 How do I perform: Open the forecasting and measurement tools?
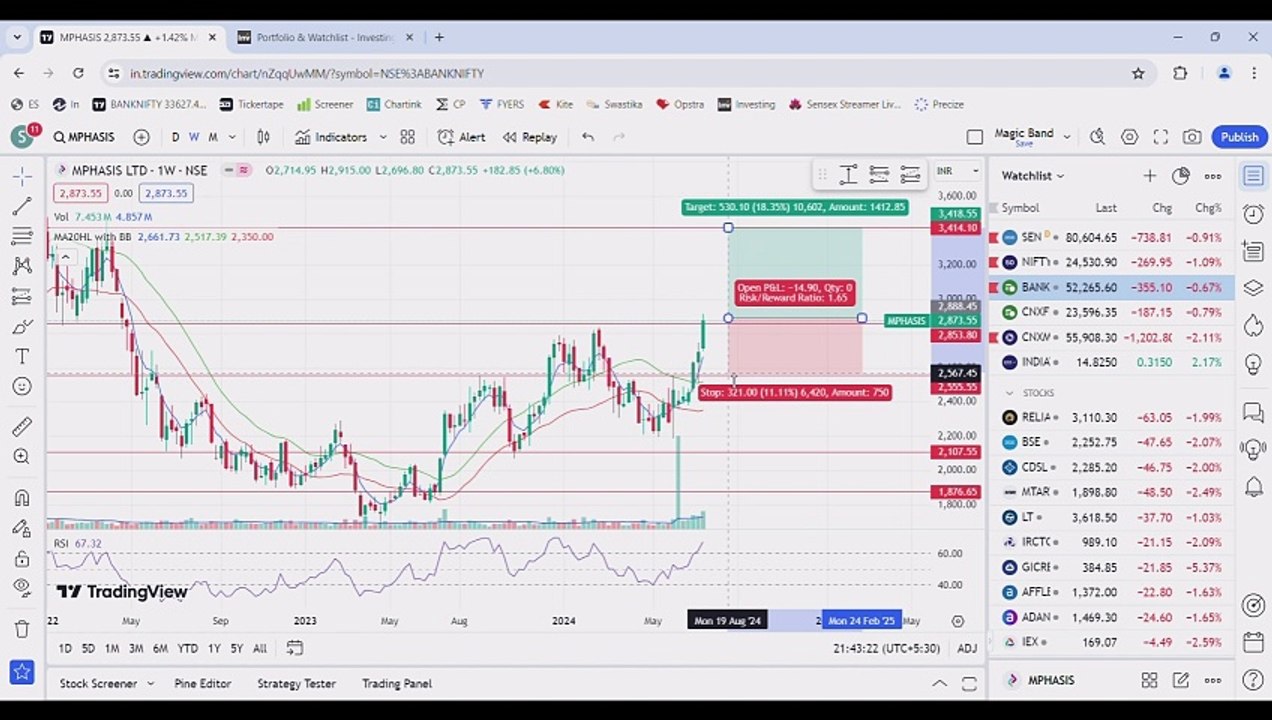(22, 296)
